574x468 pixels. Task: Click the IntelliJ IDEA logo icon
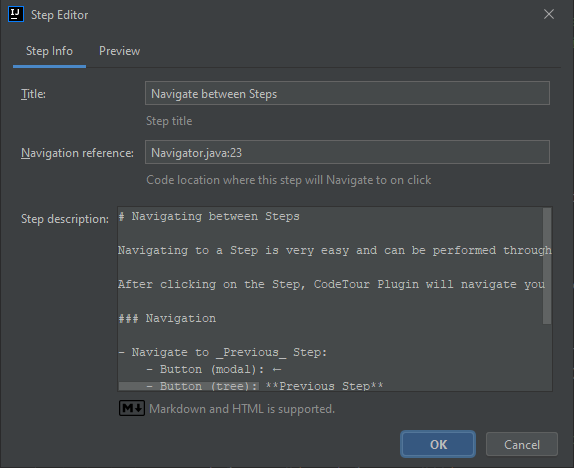point(16,15)
